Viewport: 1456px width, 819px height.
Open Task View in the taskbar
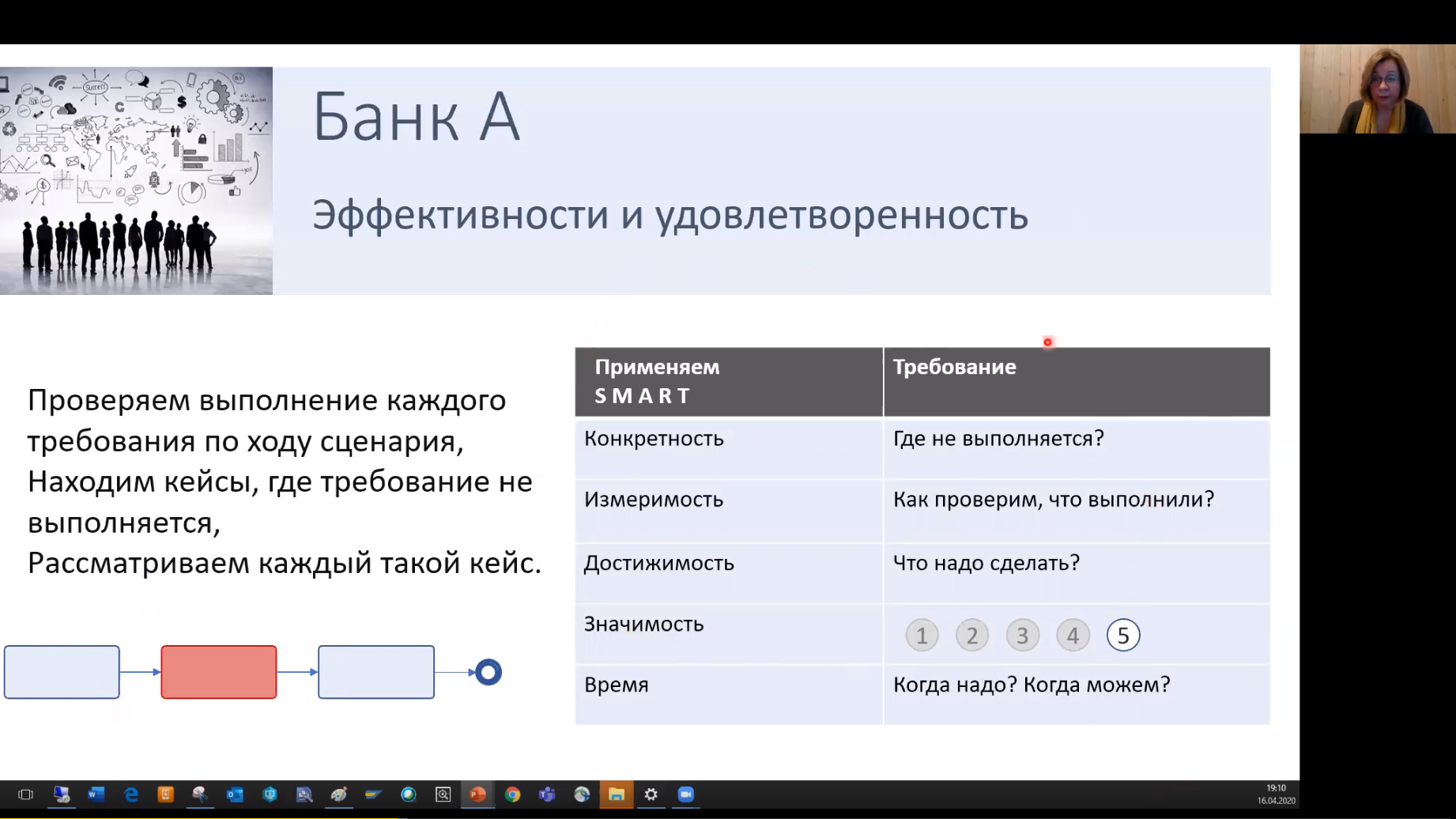click(x=25, y=794)
